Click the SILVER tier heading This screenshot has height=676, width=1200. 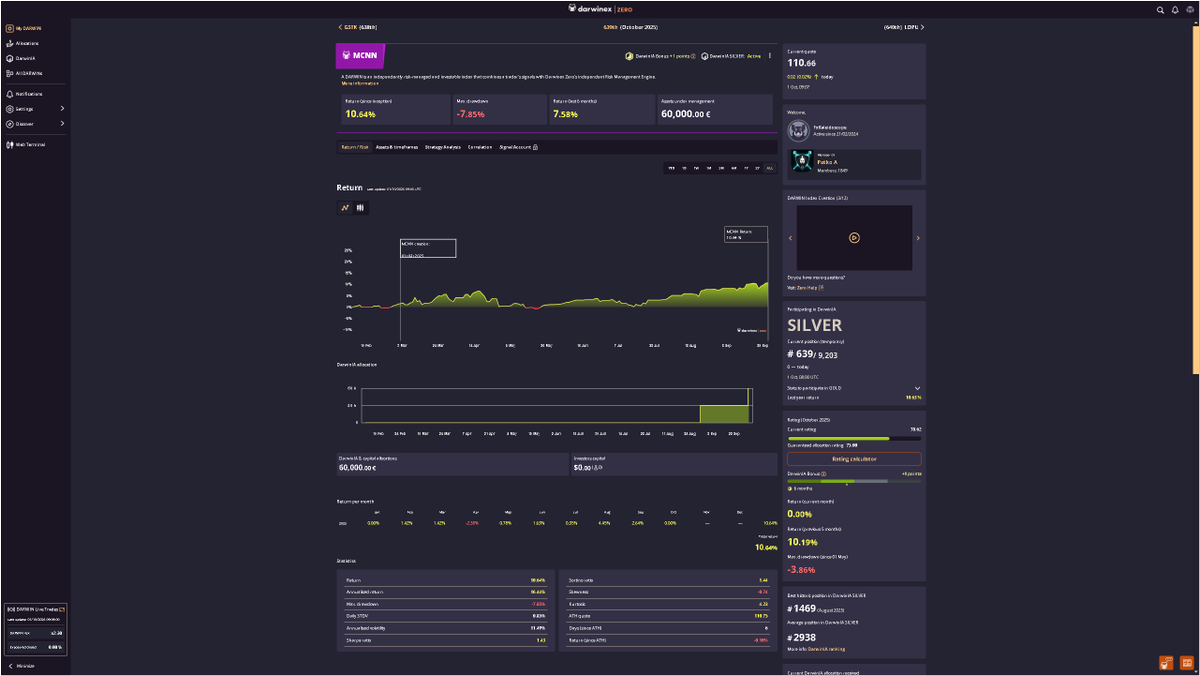point(815,325)
